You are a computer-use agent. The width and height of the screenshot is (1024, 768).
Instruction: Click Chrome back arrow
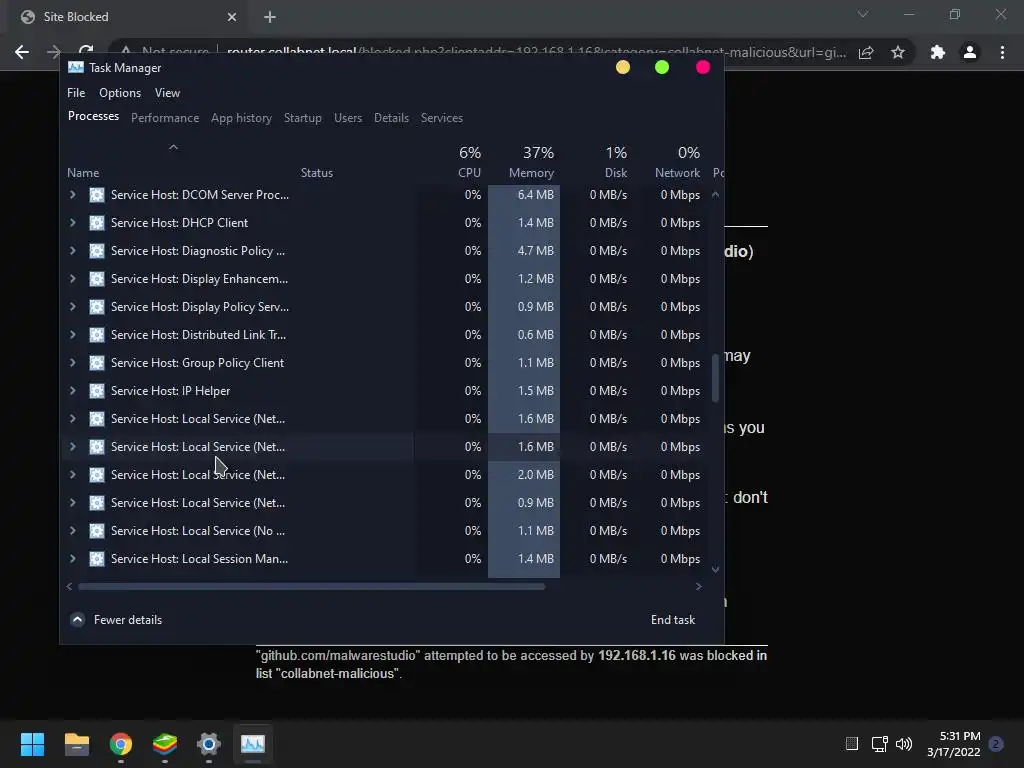(22, 52)
